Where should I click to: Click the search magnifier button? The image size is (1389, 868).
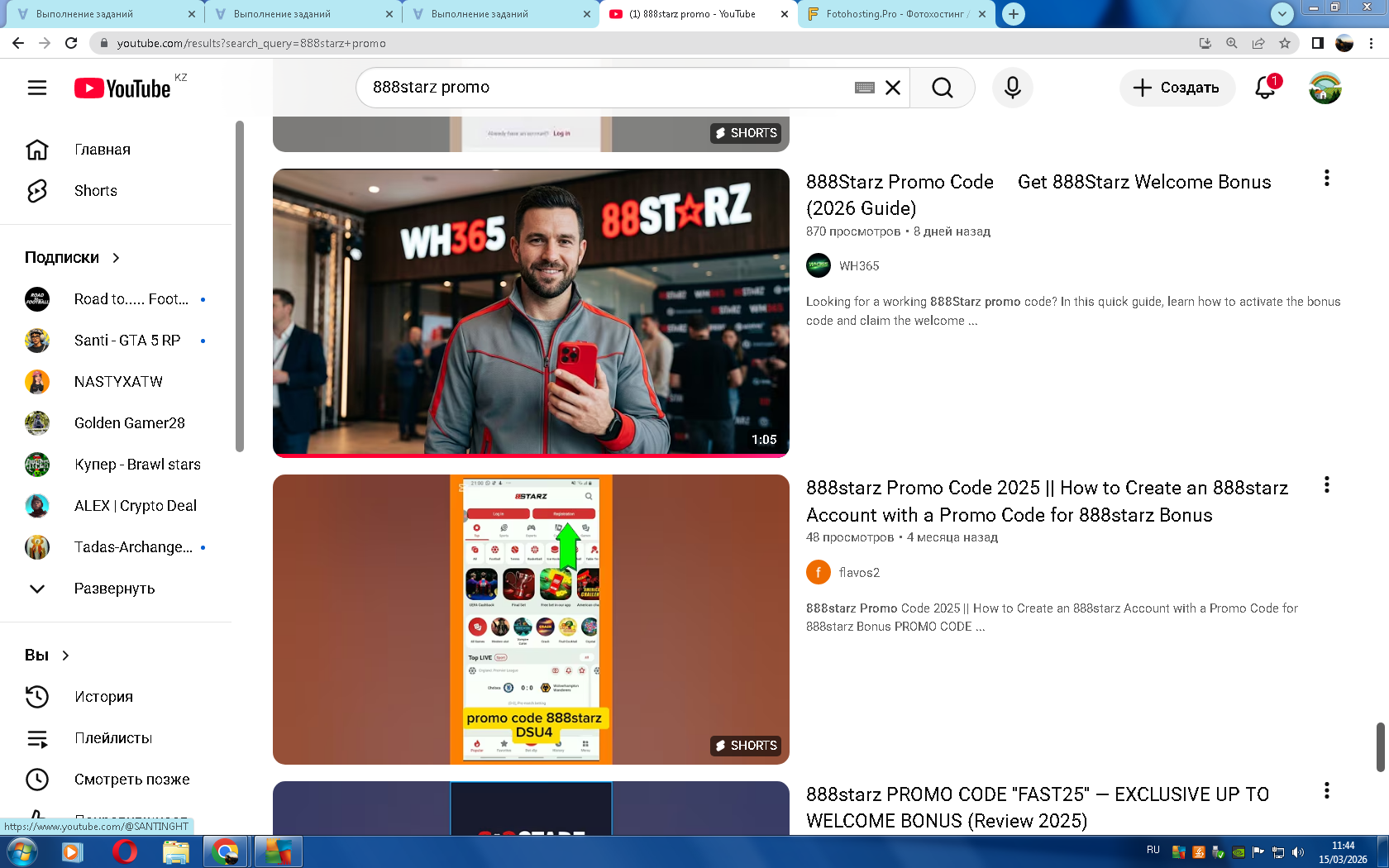[942, 88]
